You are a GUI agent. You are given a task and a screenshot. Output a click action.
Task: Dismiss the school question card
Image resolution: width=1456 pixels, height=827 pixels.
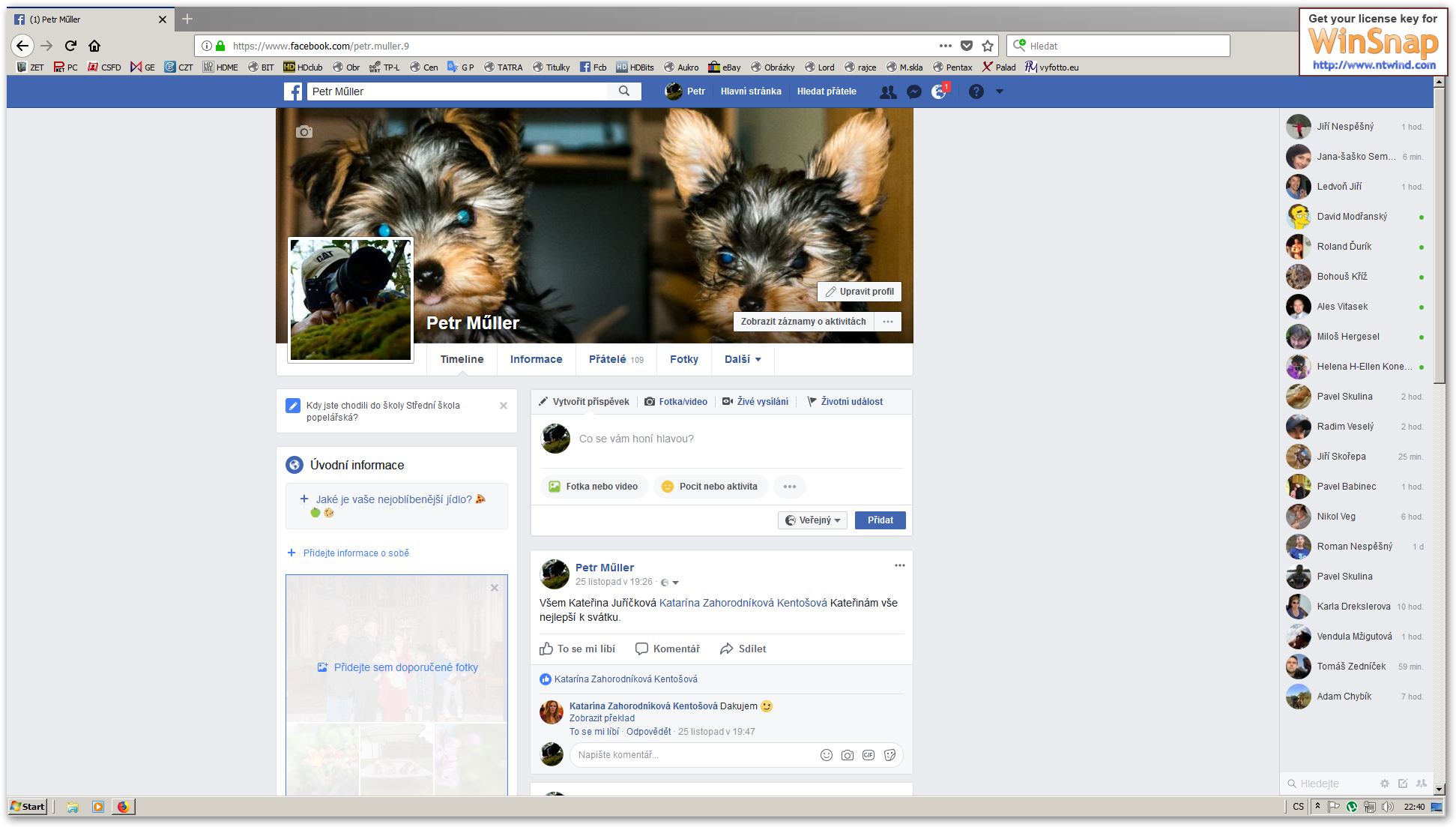pos(504,406)
